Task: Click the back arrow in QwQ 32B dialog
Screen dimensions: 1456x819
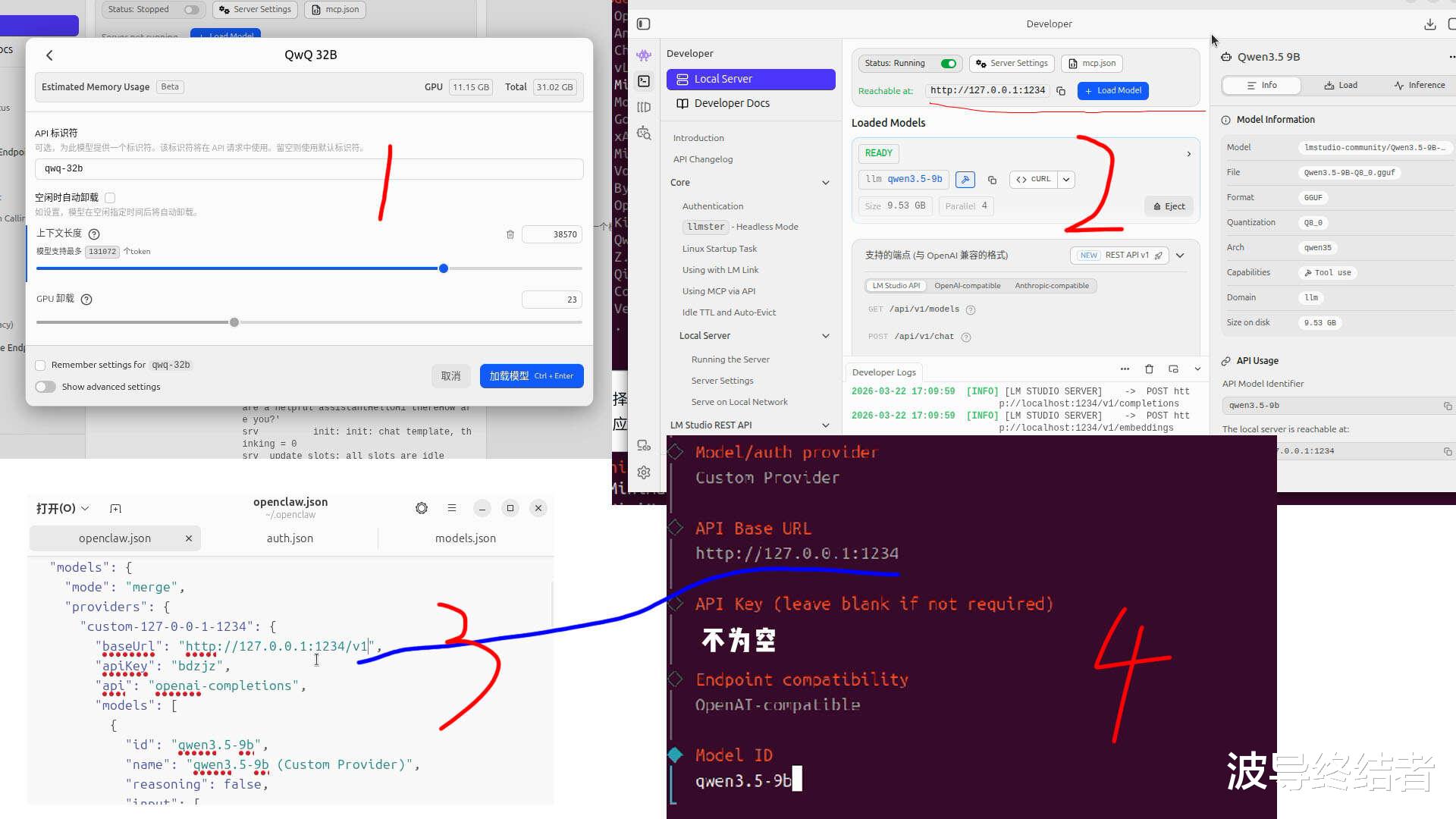Action: coord(50,55)
